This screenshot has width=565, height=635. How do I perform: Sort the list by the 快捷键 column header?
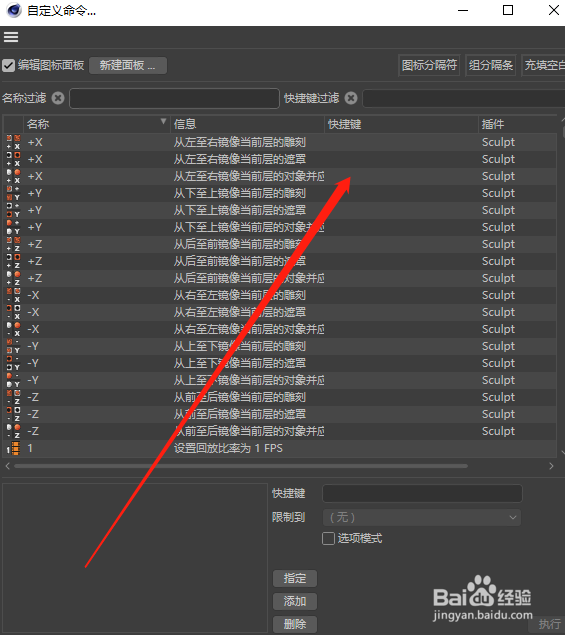401,124
